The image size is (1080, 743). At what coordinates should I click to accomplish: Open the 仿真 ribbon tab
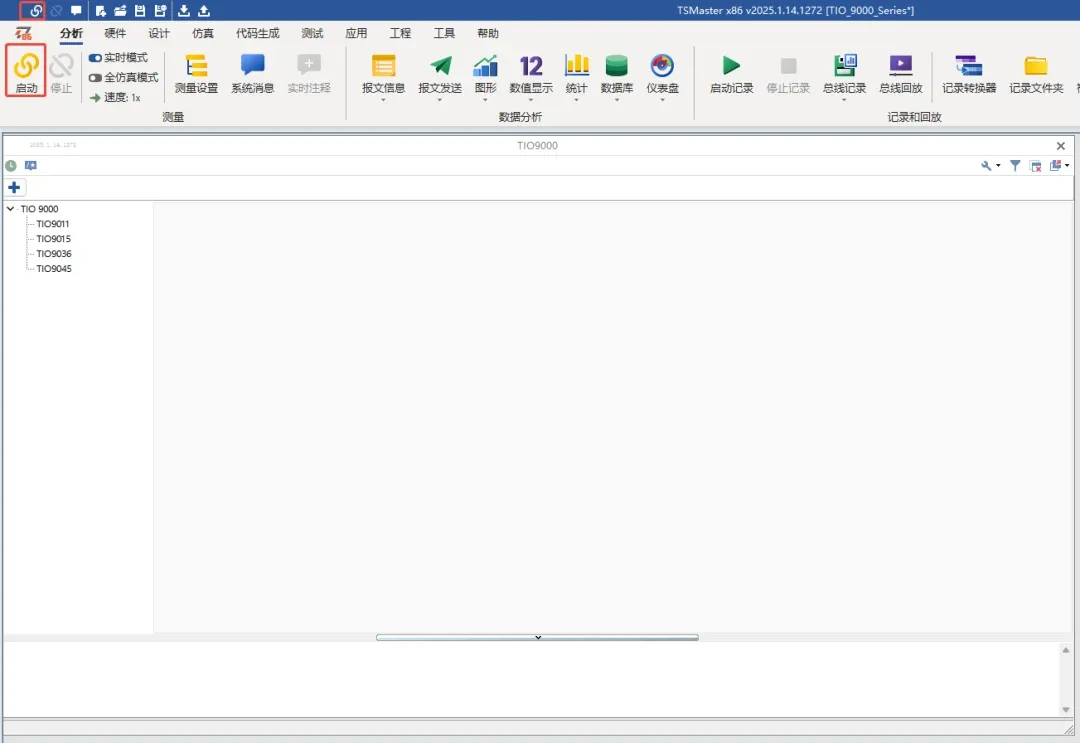point(203,34)
